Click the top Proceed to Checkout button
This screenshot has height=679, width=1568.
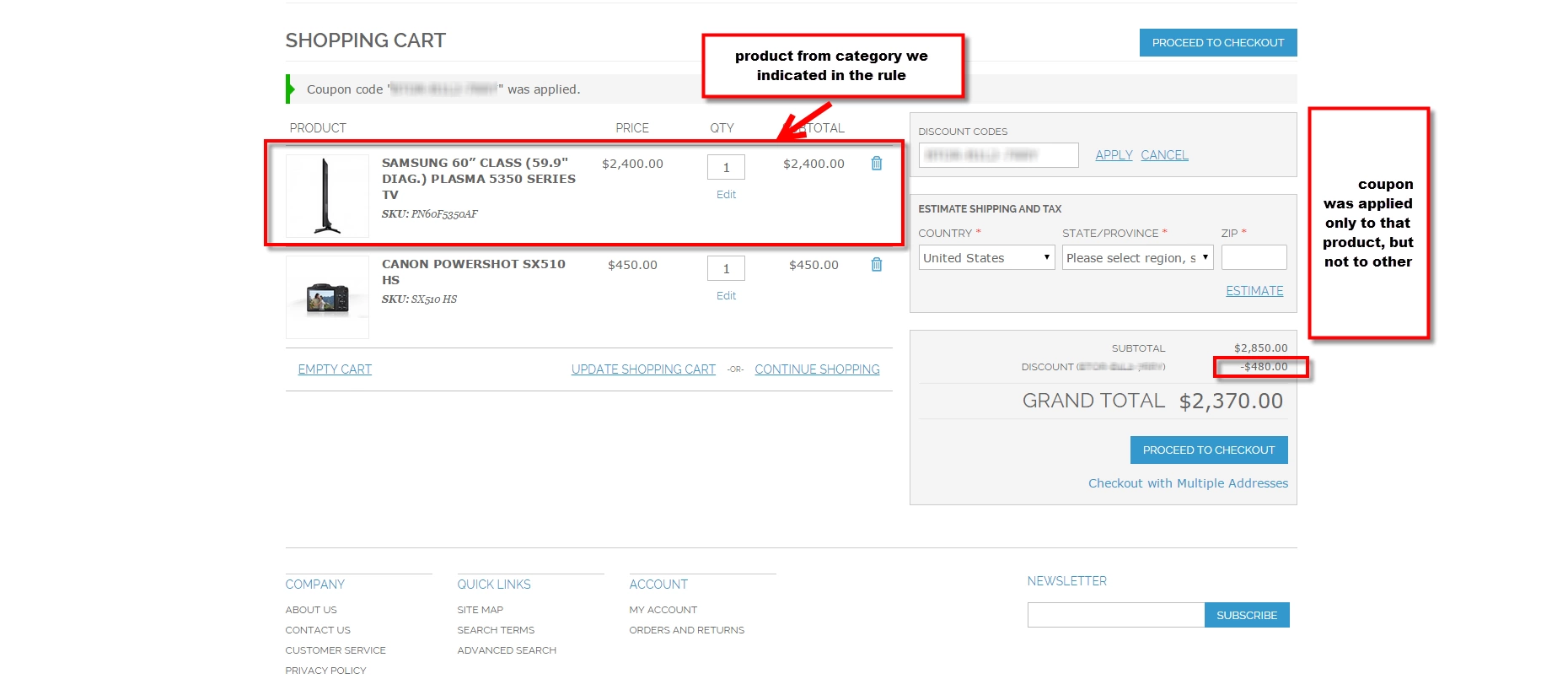1218,43
